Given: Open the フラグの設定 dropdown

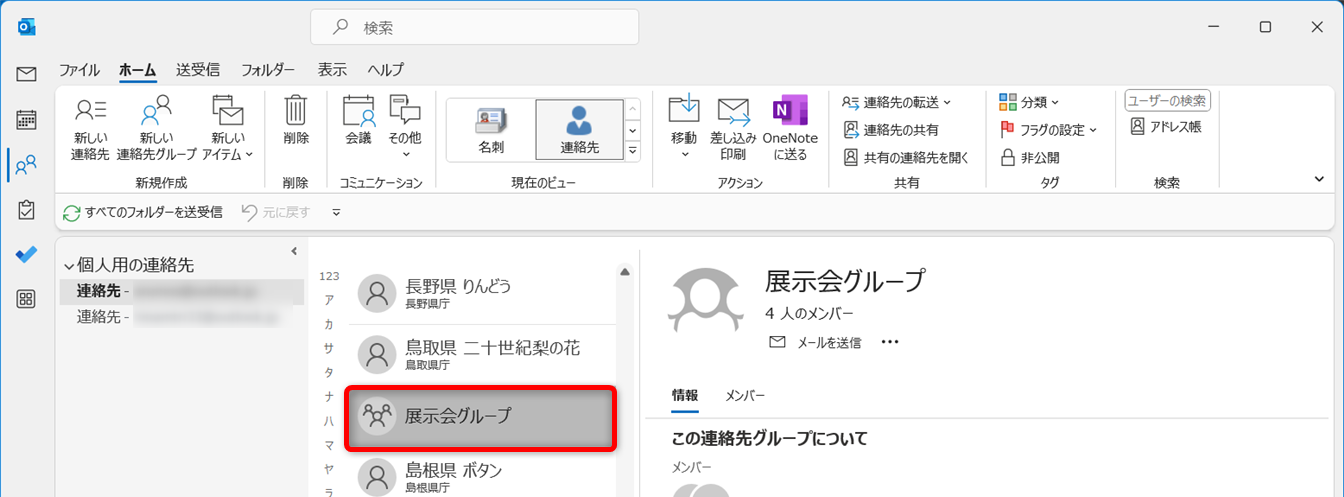Looking at the screenshot, I should 1048,130.
